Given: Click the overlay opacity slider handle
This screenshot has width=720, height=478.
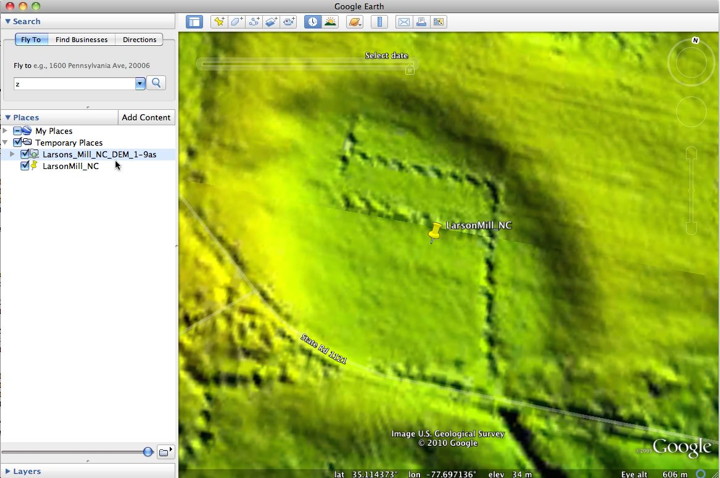Looking at the screenshot, I should coord(148,452).
